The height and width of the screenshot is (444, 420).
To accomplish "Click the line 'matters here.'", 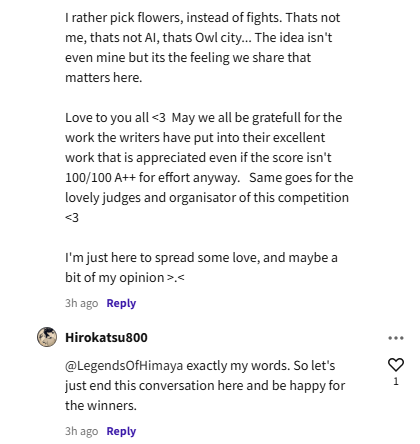I will (104, 78).
